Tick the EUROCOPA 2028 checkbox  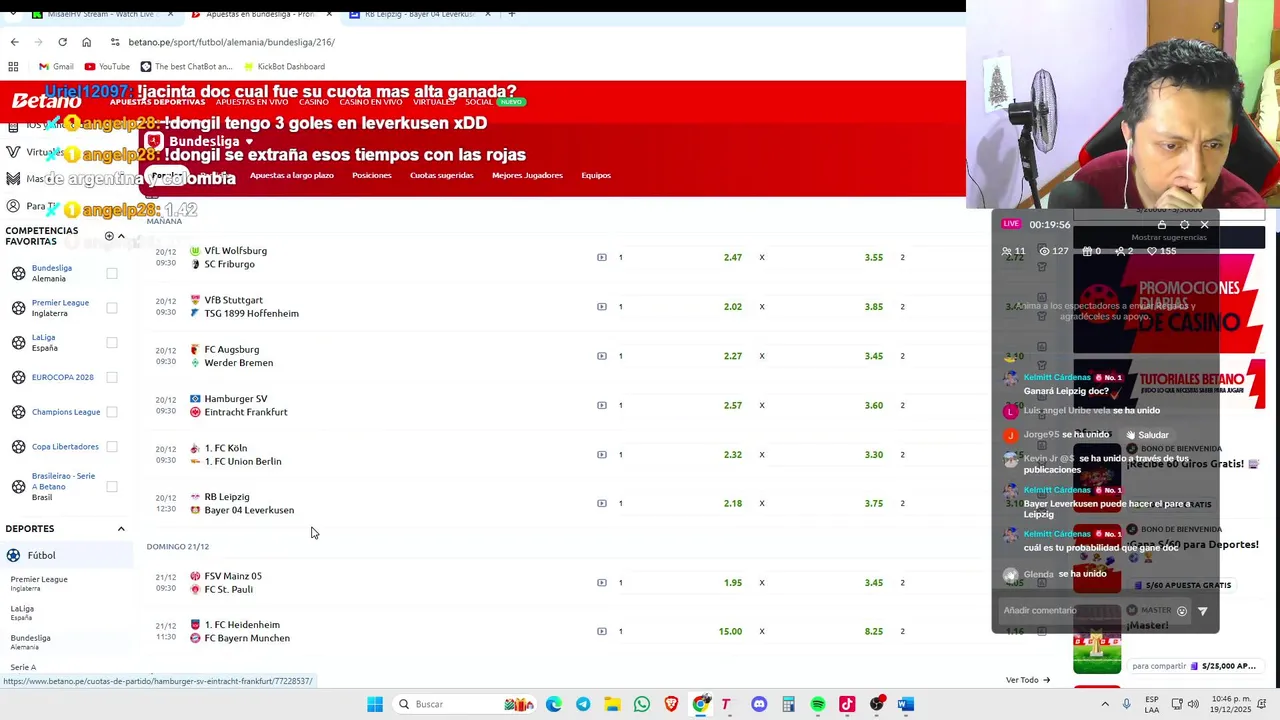(x=112, y=377)
